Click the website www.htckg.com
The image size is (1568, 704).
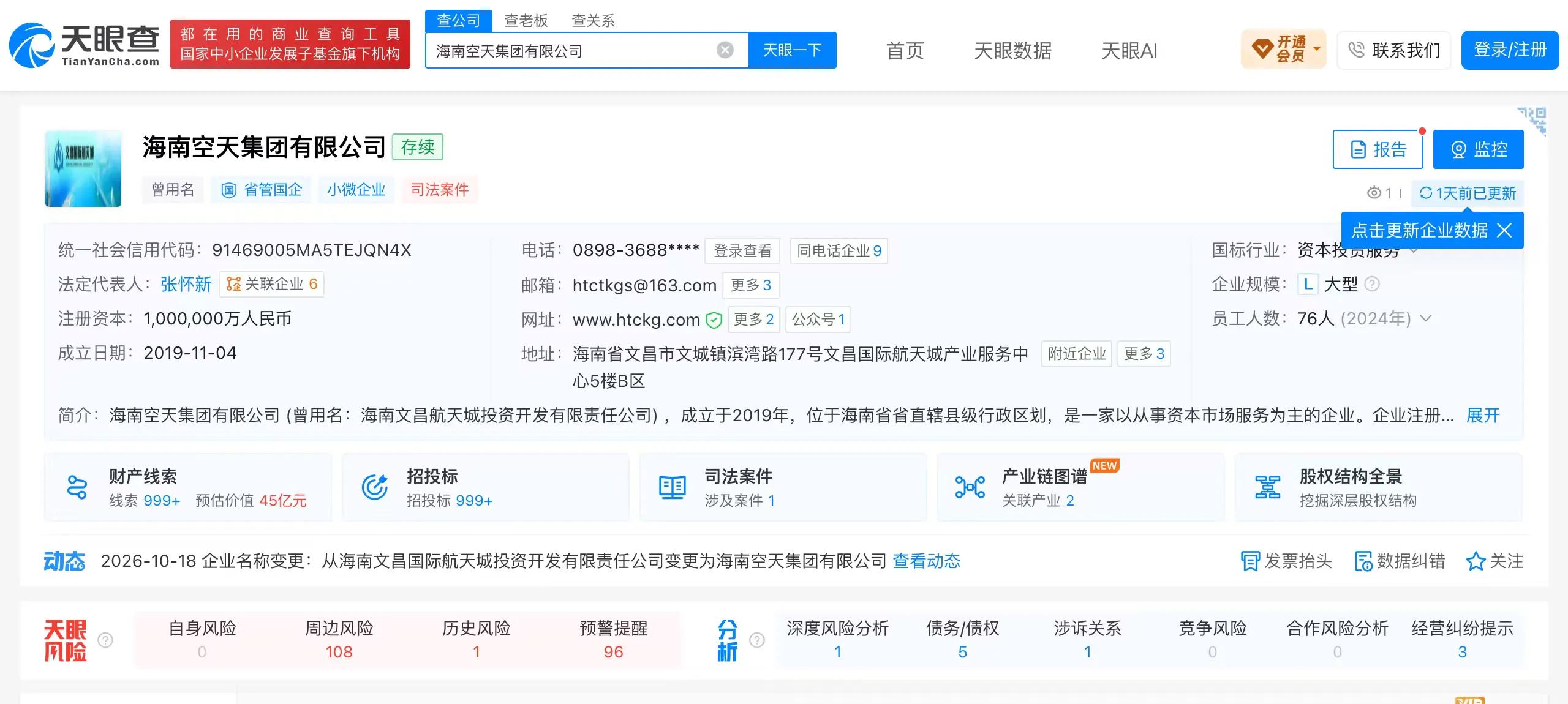click(x=636, y=320)
